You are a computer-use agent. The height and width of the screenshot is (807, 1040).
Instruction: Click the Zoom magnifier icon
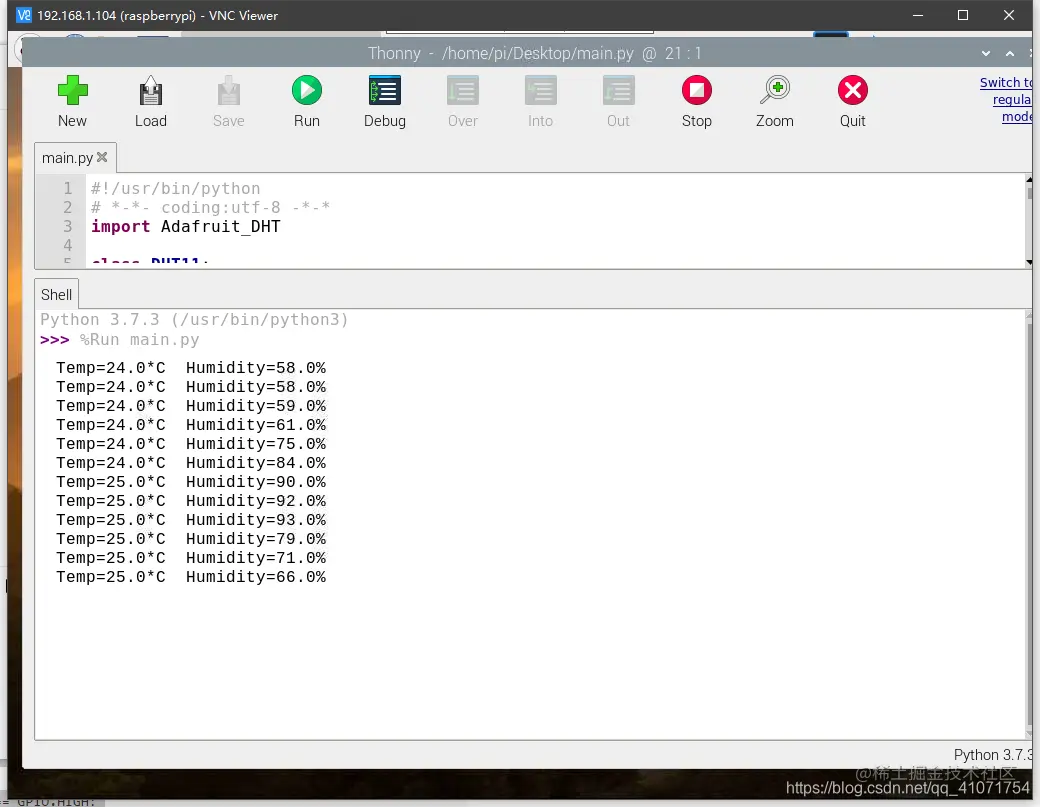(775, 90)
